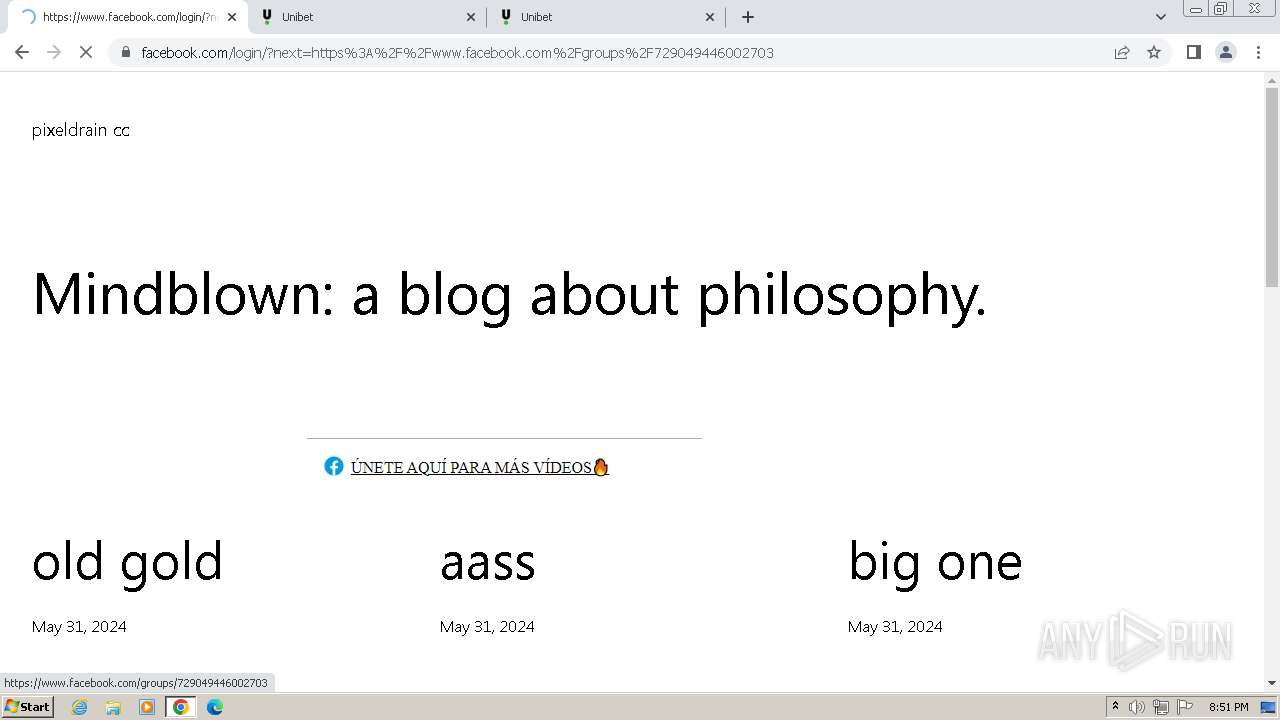
Task: Open a new tab
Action: click(747, 17)
